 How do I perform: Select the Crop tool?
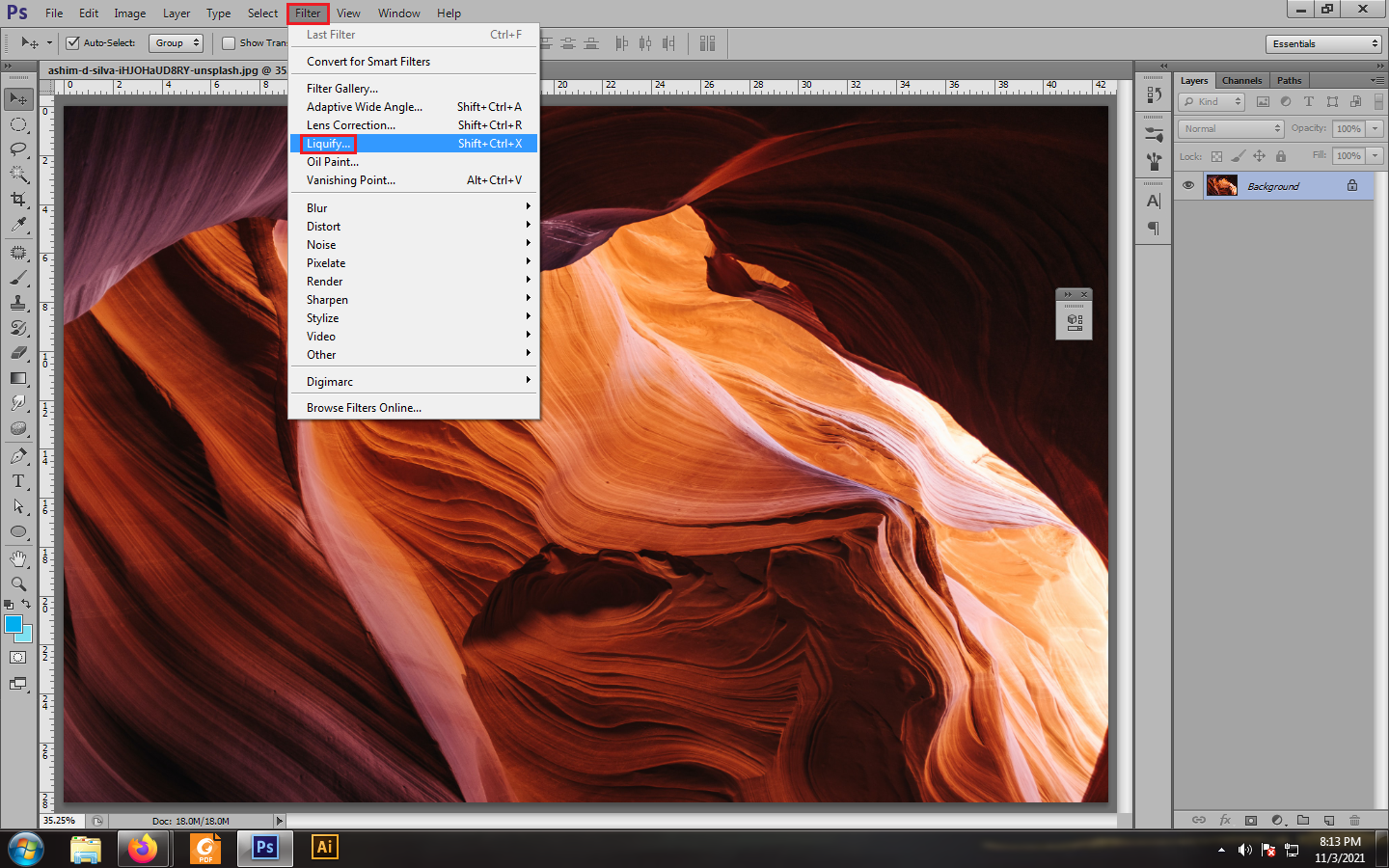click(18, 199)
